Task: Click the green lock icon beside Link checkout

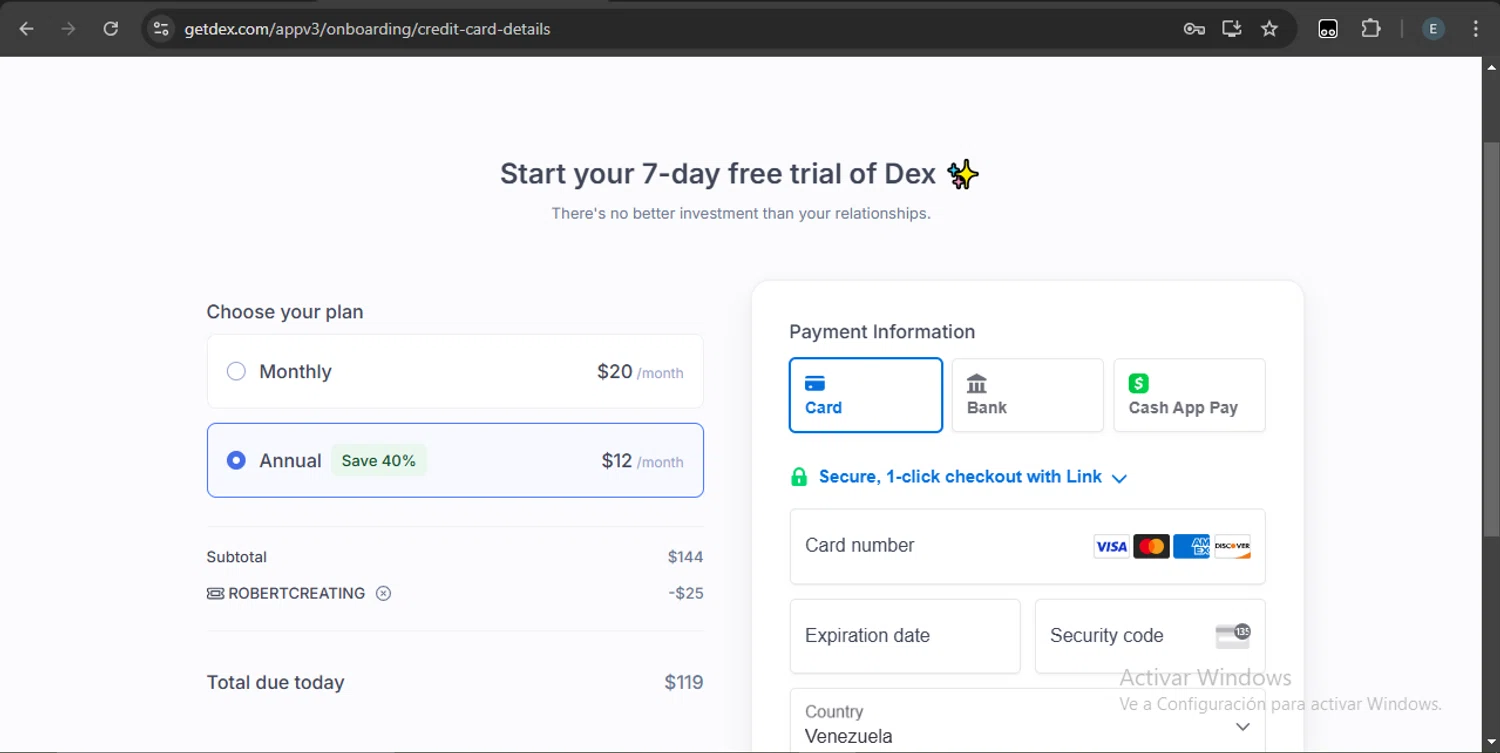Action: tap(799, 477)
